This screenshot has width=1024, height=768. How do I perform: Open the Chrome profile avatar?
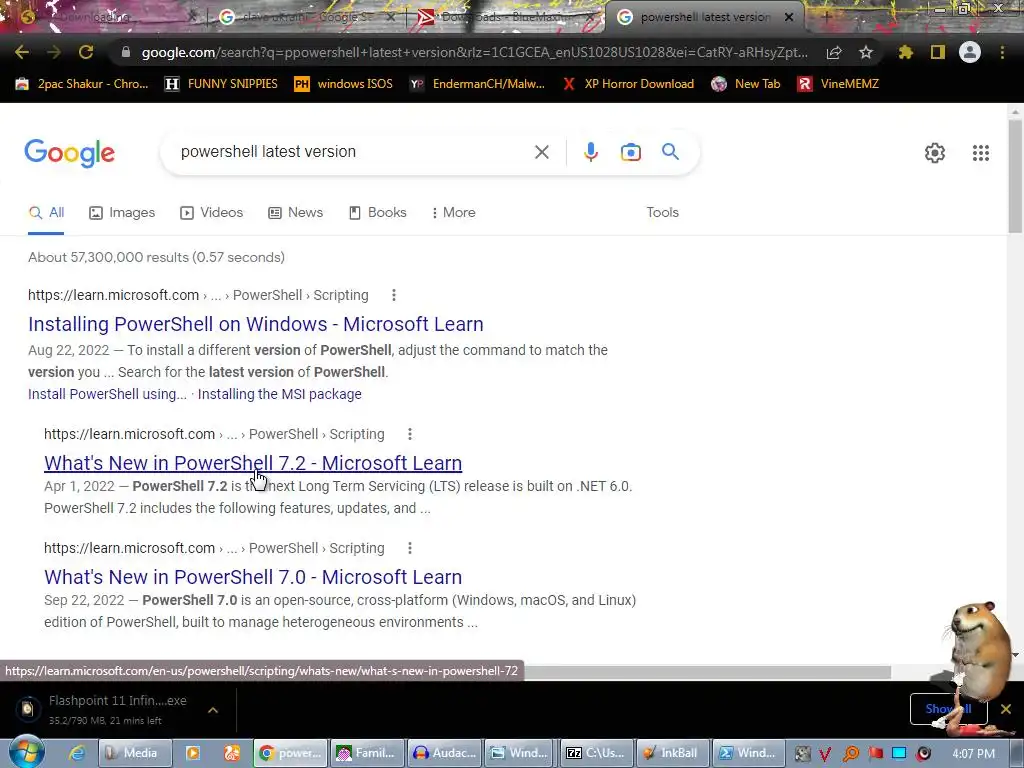click(x=970, y=52)
